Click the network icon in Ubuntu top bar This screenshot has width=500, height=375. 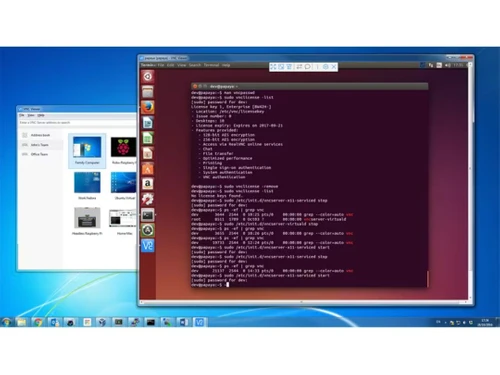pos(431,65)
